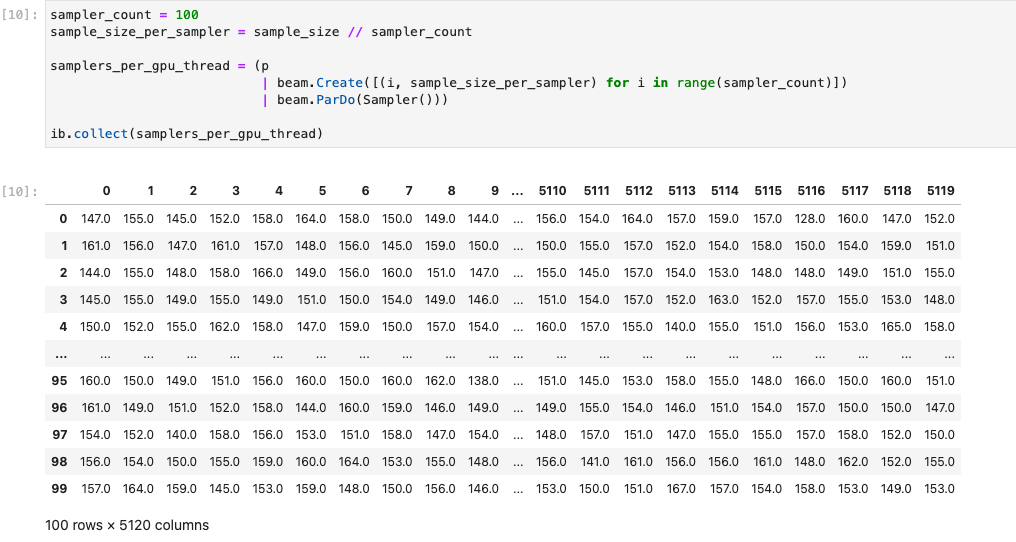Click the 141.0 cell in row 98
The image size is (1016, 542).
595,461
